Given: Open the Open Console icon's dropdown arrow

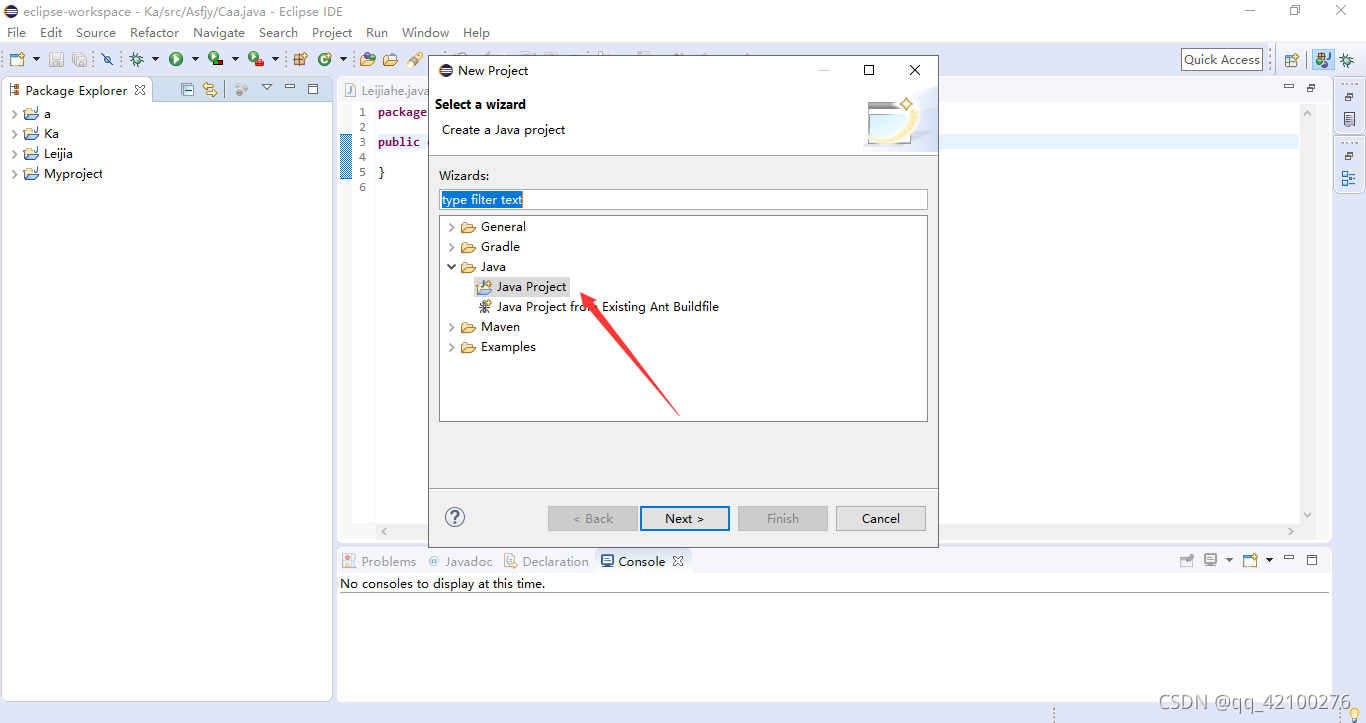Looking at the screenshot, I should 1269,560.
